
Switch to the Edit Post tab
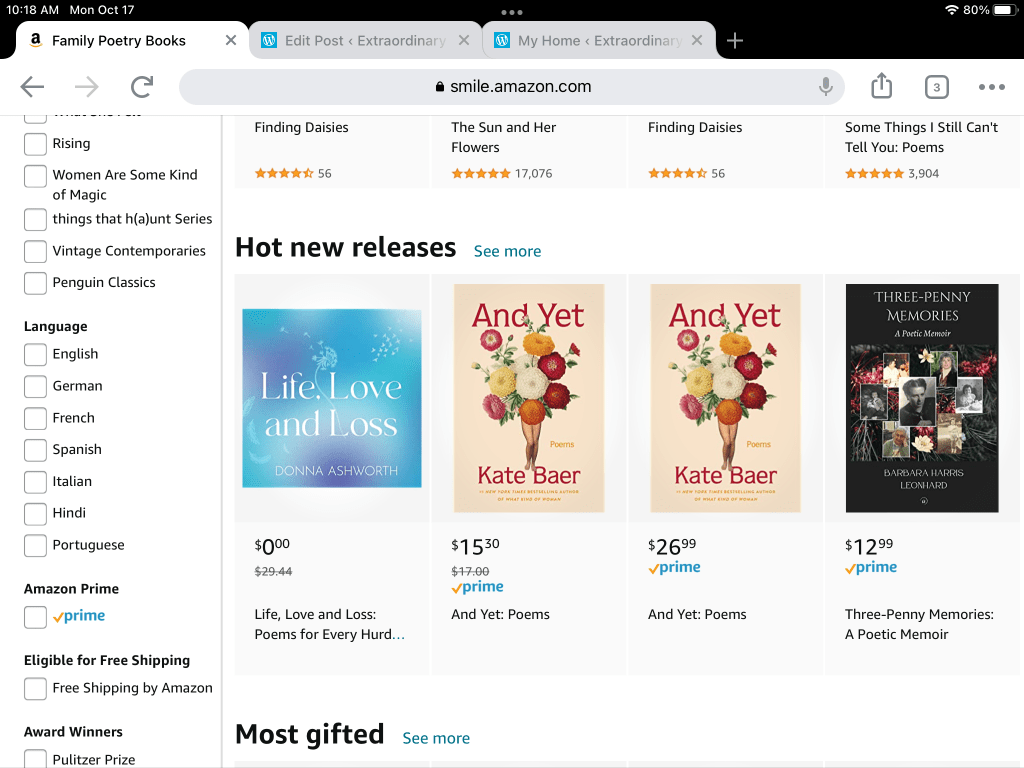(x=364, y=41)
